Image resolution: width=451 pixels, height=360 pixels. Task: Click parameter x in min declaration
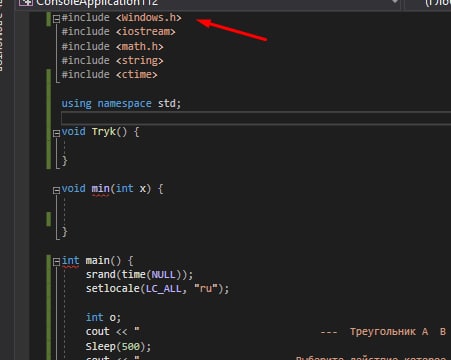click(143, 189)
